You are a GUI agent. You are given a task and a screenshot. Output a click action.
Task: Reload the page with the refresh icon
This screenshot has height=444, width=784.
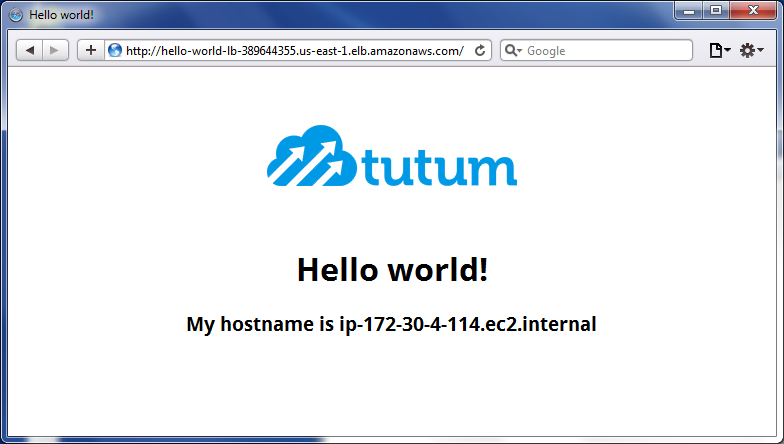tap(480, 50)
